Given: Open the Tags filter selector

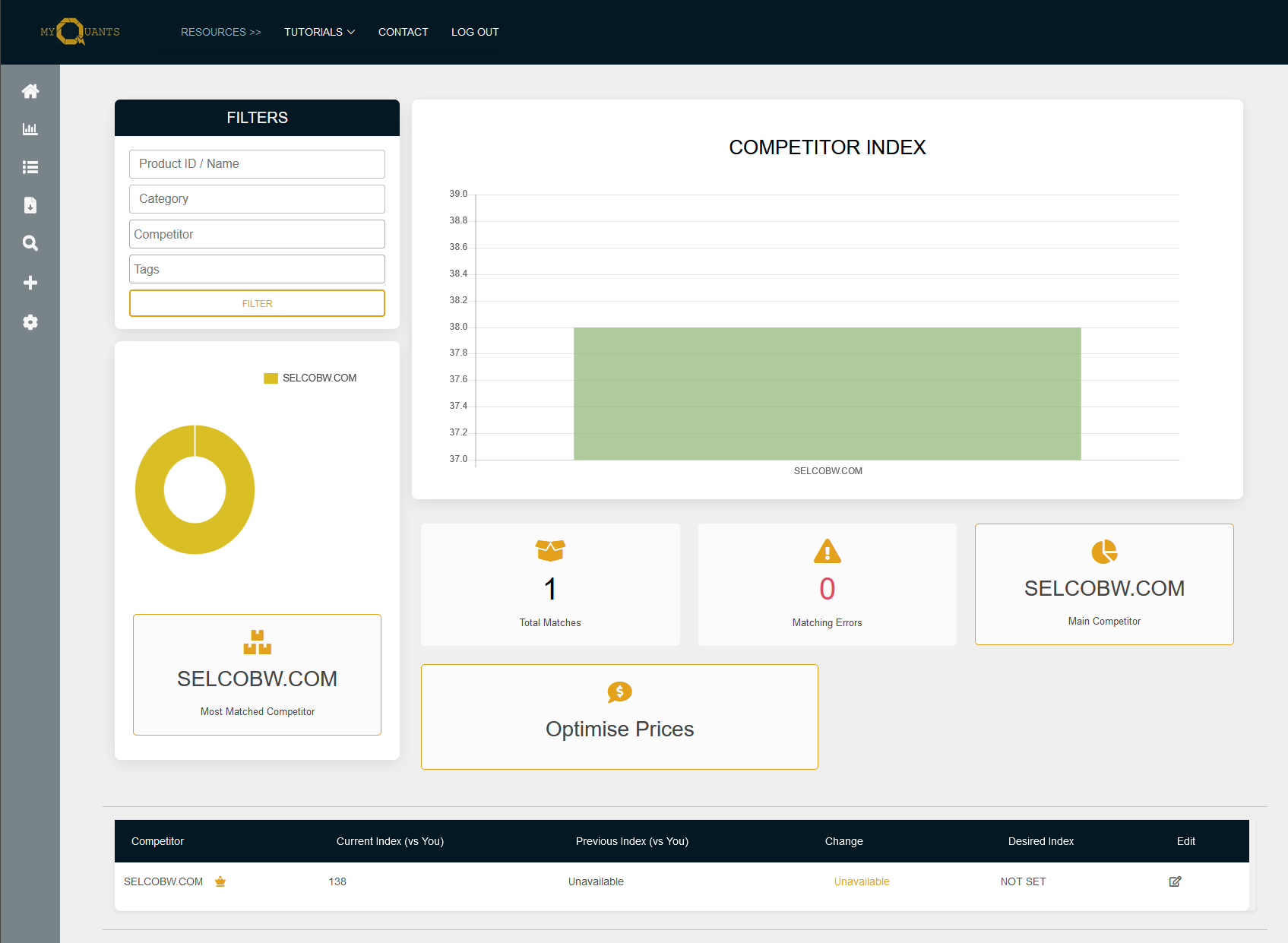Looking at the screenshot, I should [x=257, y=269].
